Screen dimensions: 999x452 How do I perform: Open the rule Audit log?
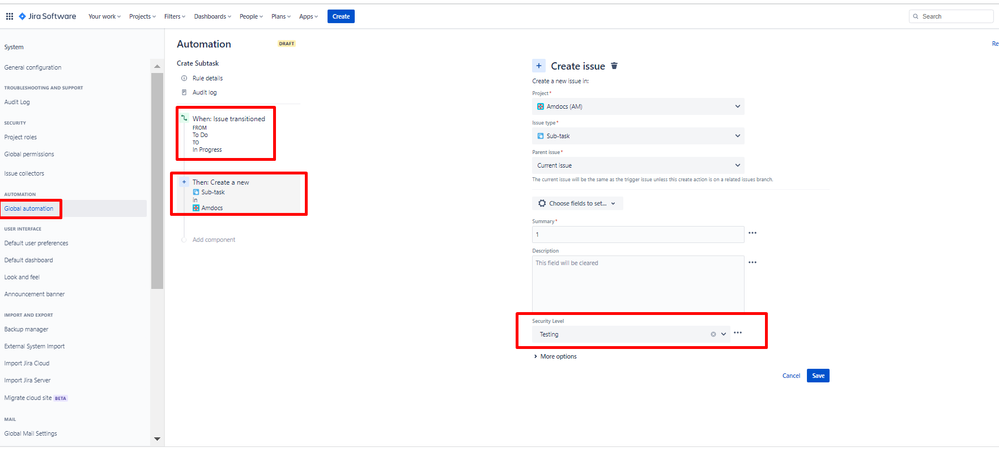(205, 92)
